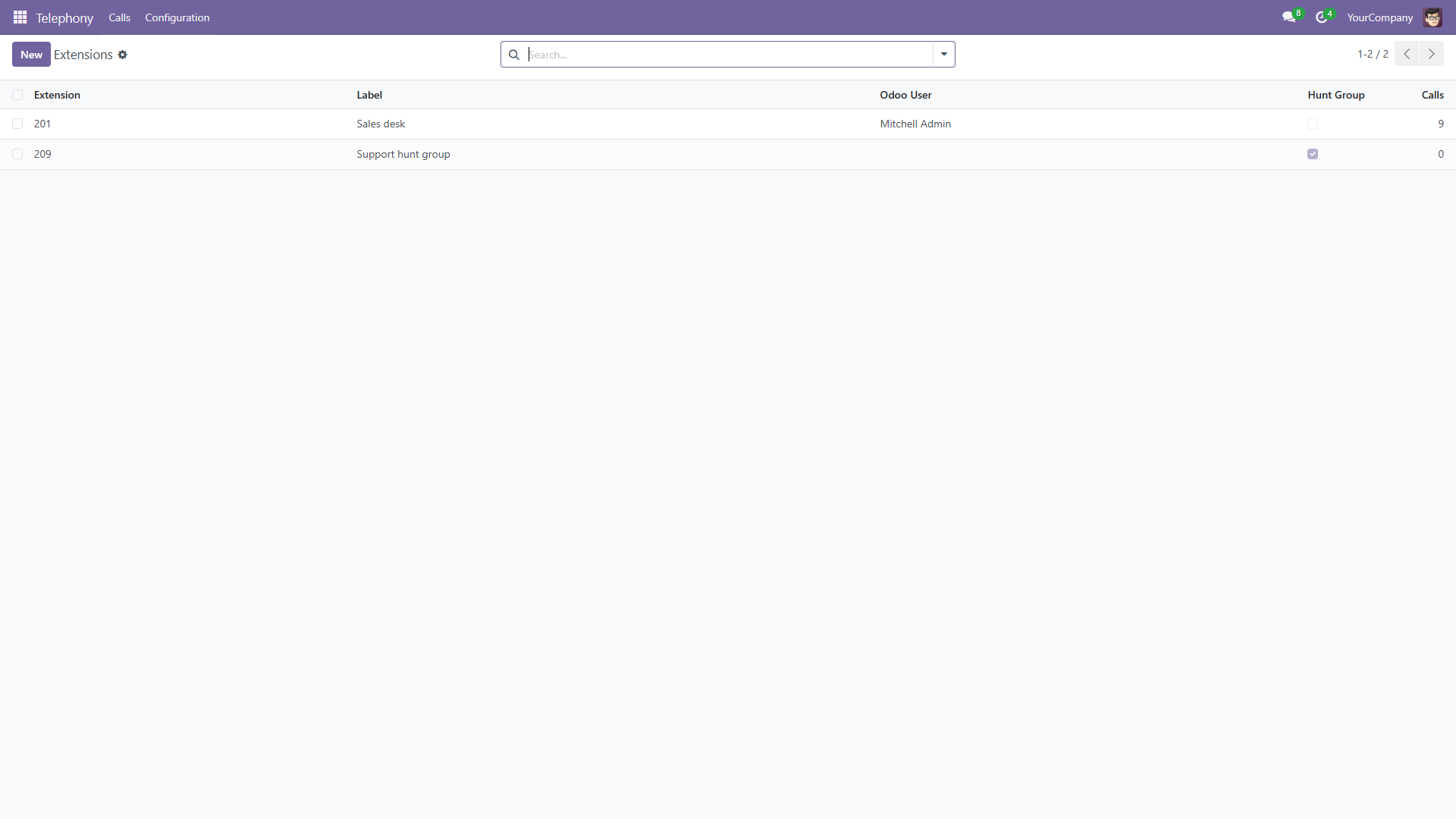Toggle the select-all rows checkbox
This screenshot has width=1456, height=819.
17,95
